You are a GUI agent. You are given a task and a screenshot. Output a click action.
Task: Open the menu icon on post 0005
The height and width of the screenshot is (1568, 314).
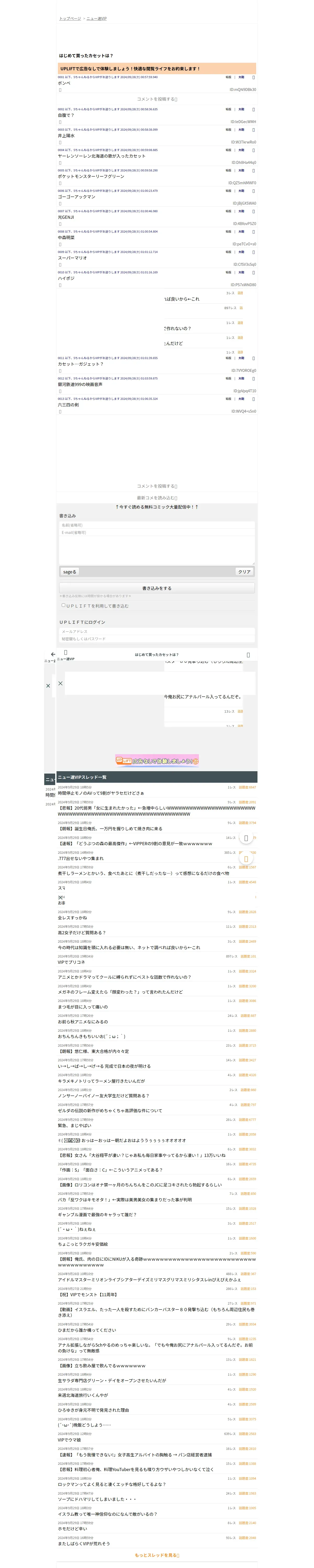coord(254,170)
